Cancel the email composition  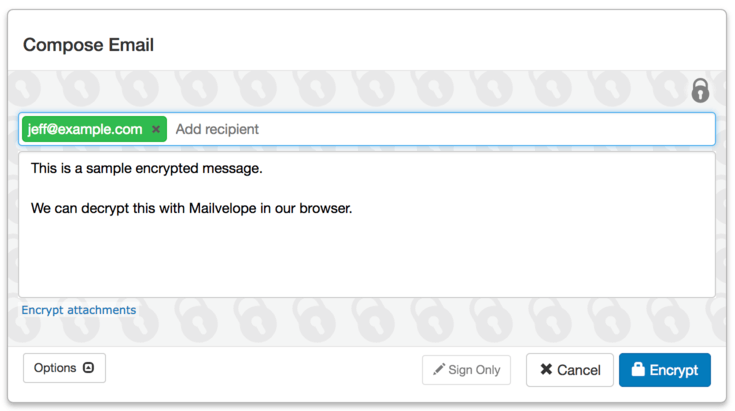[x=570, y=370]
